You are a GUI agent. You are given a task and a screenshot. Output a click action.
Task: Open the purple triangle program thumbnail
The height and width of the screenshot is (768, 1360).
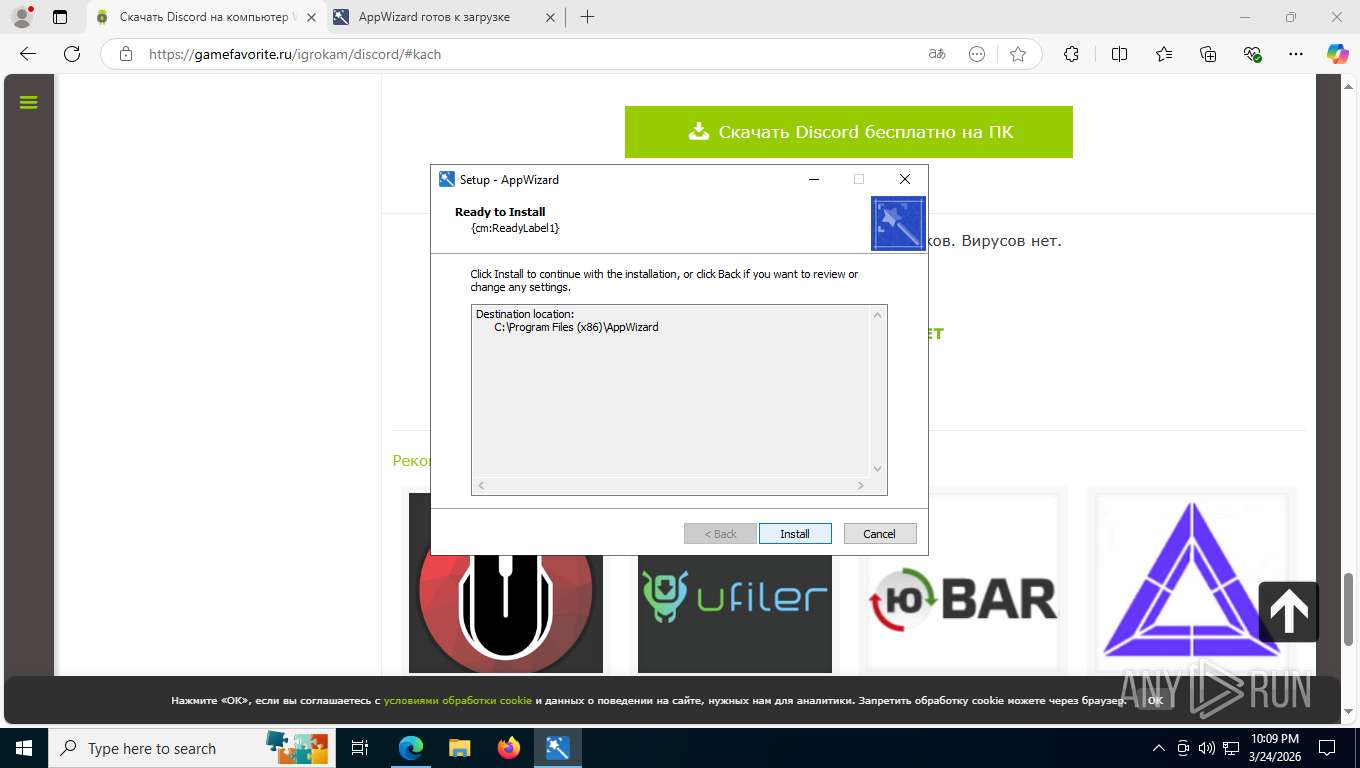[x=1191, y=582]
